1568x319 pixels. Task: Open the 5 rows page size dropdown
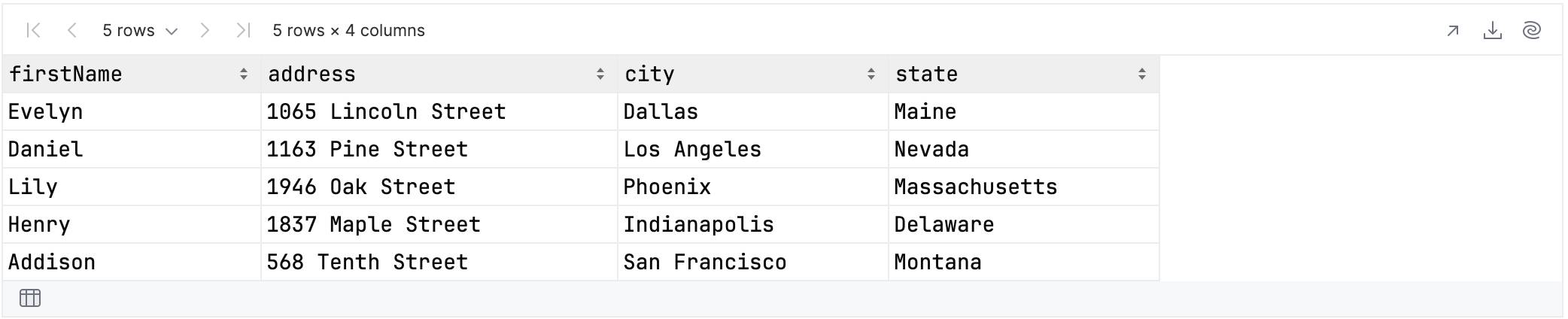pyautogui.click(x=140, y=30)
